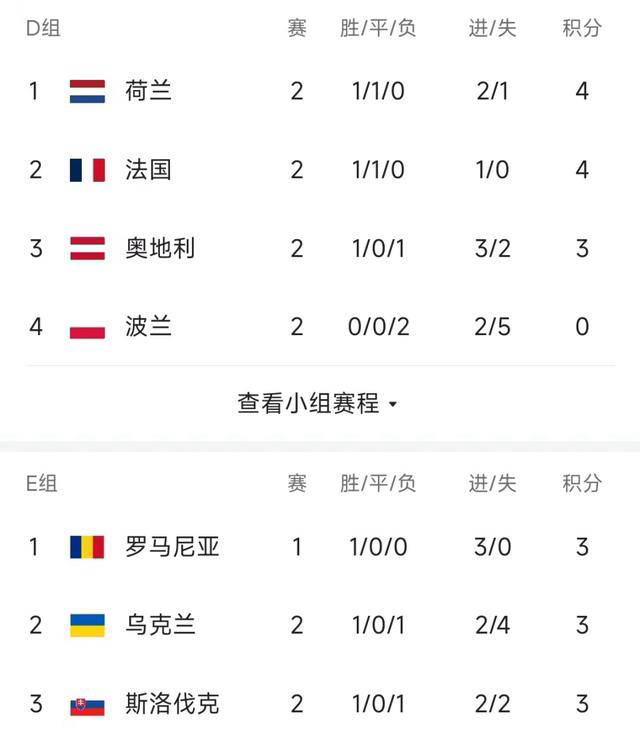The width and height of the screenshot is (640, 756).
Task: Open team 波兰 row
Action: click(x=149, y=327)
